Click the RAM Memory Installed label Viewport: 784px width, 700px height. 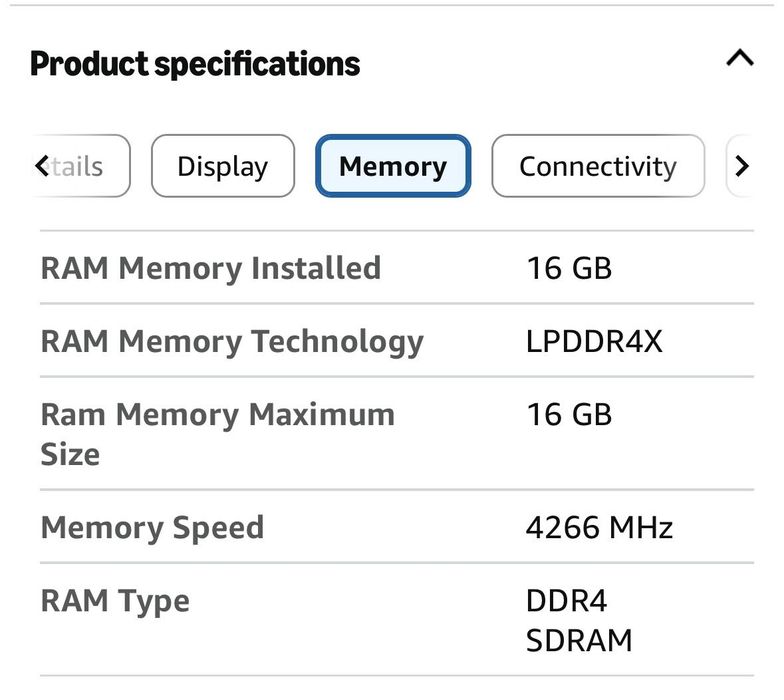click(x=210, y=268)
